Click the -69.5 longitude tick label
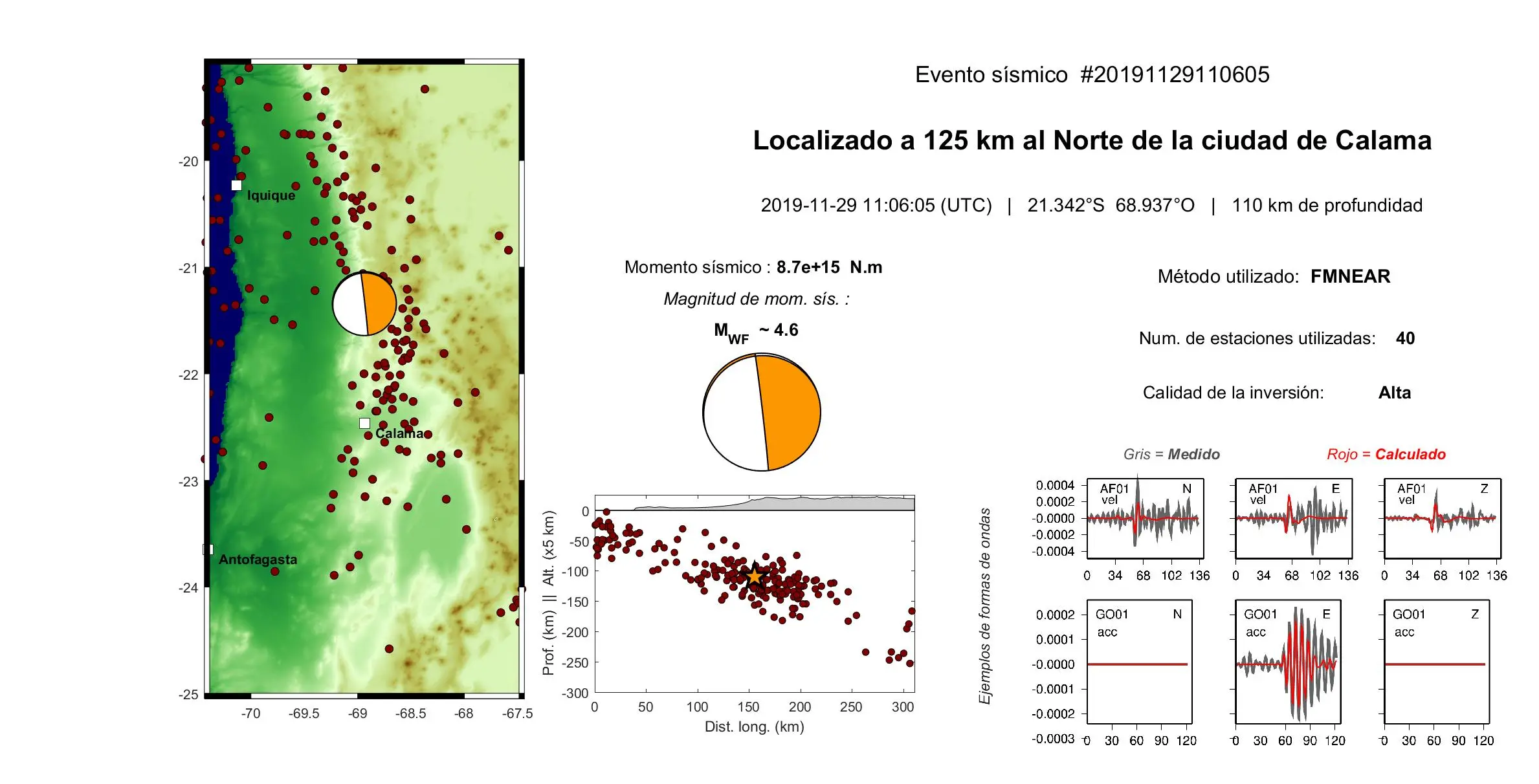 (x=304, y=713)
